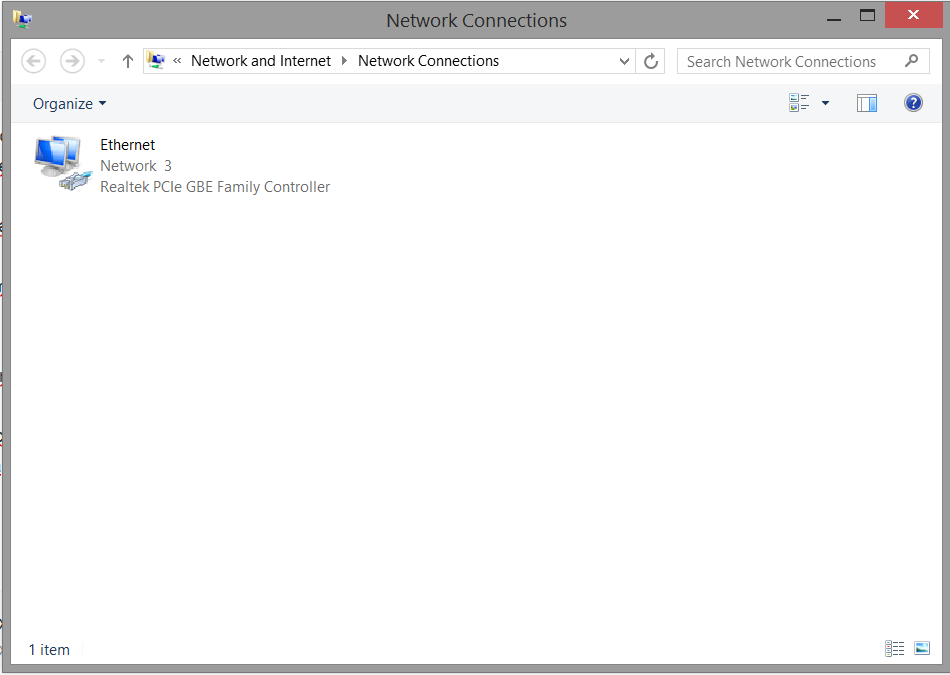
Task: Open the Organize menu
Action: 69,104
